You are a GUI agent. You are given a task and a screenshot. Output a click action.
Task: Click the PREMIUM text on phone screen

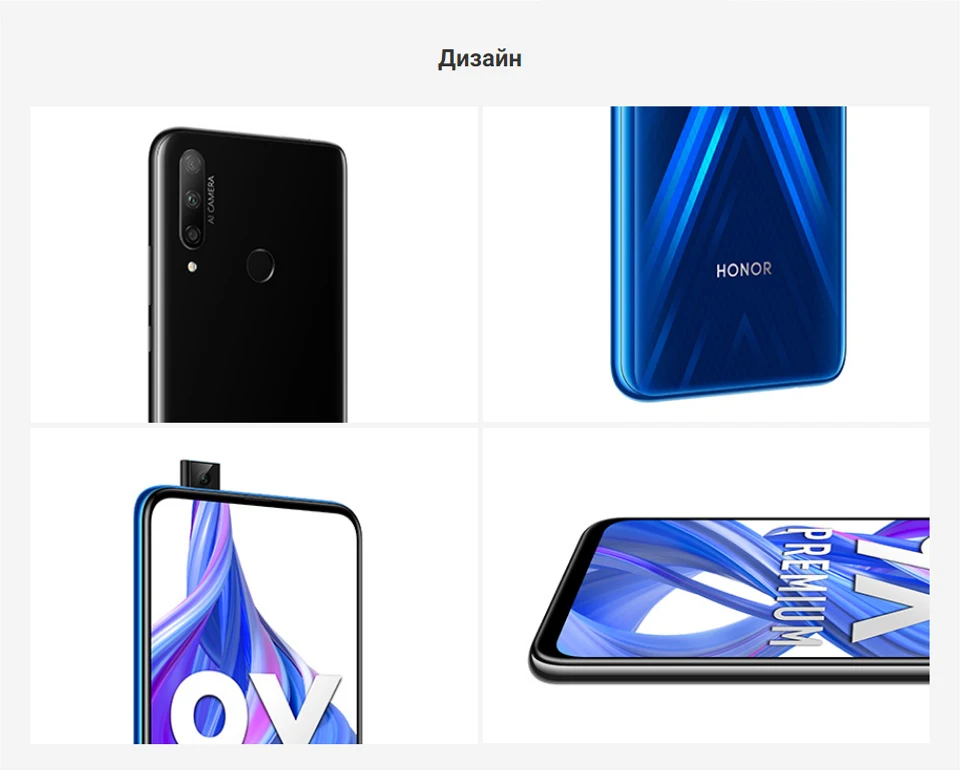click(794, 585)
